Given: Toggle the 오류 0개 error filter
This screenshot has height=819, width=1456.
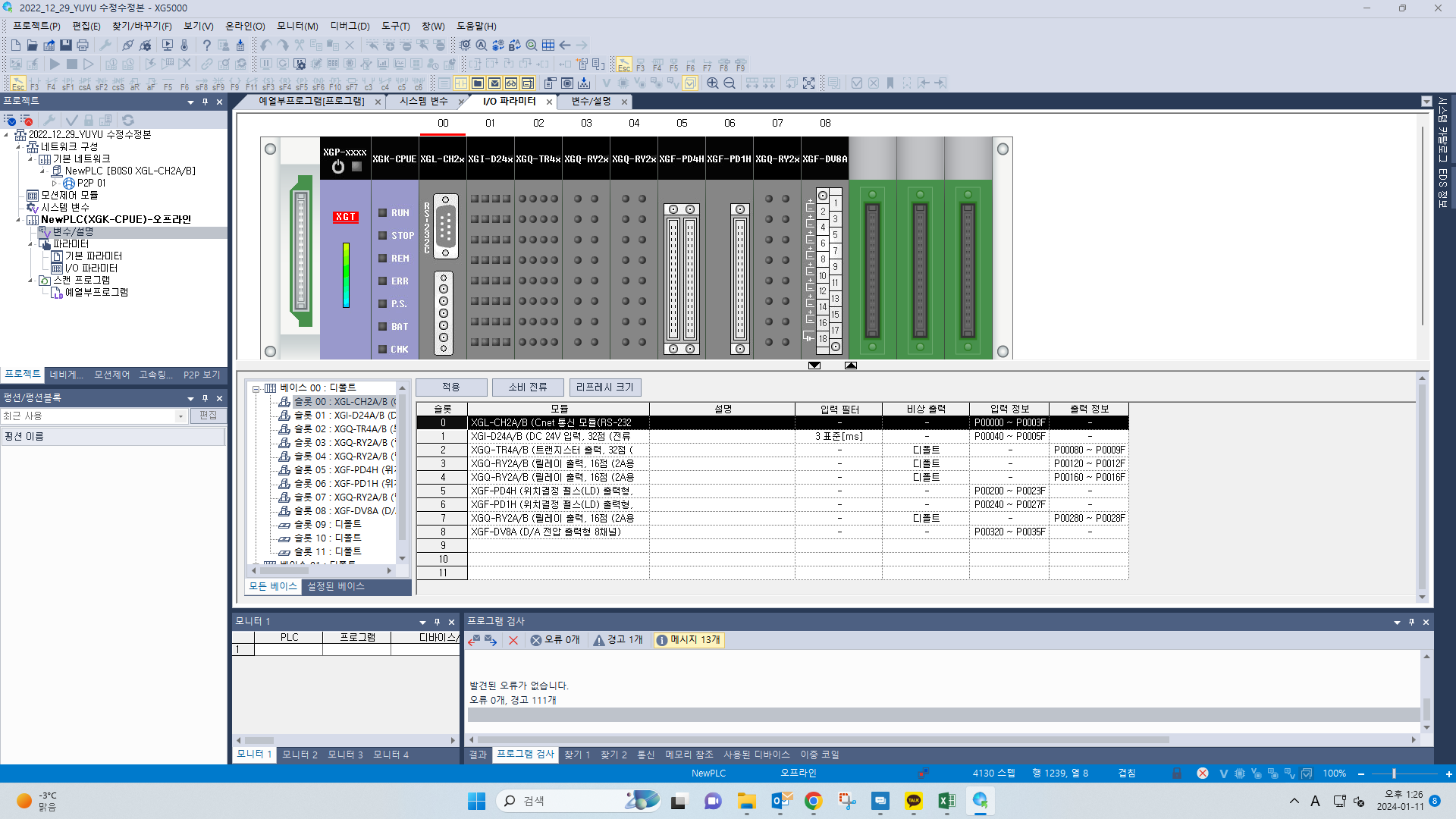Looking at the screenshot, I should coord(555,640).
